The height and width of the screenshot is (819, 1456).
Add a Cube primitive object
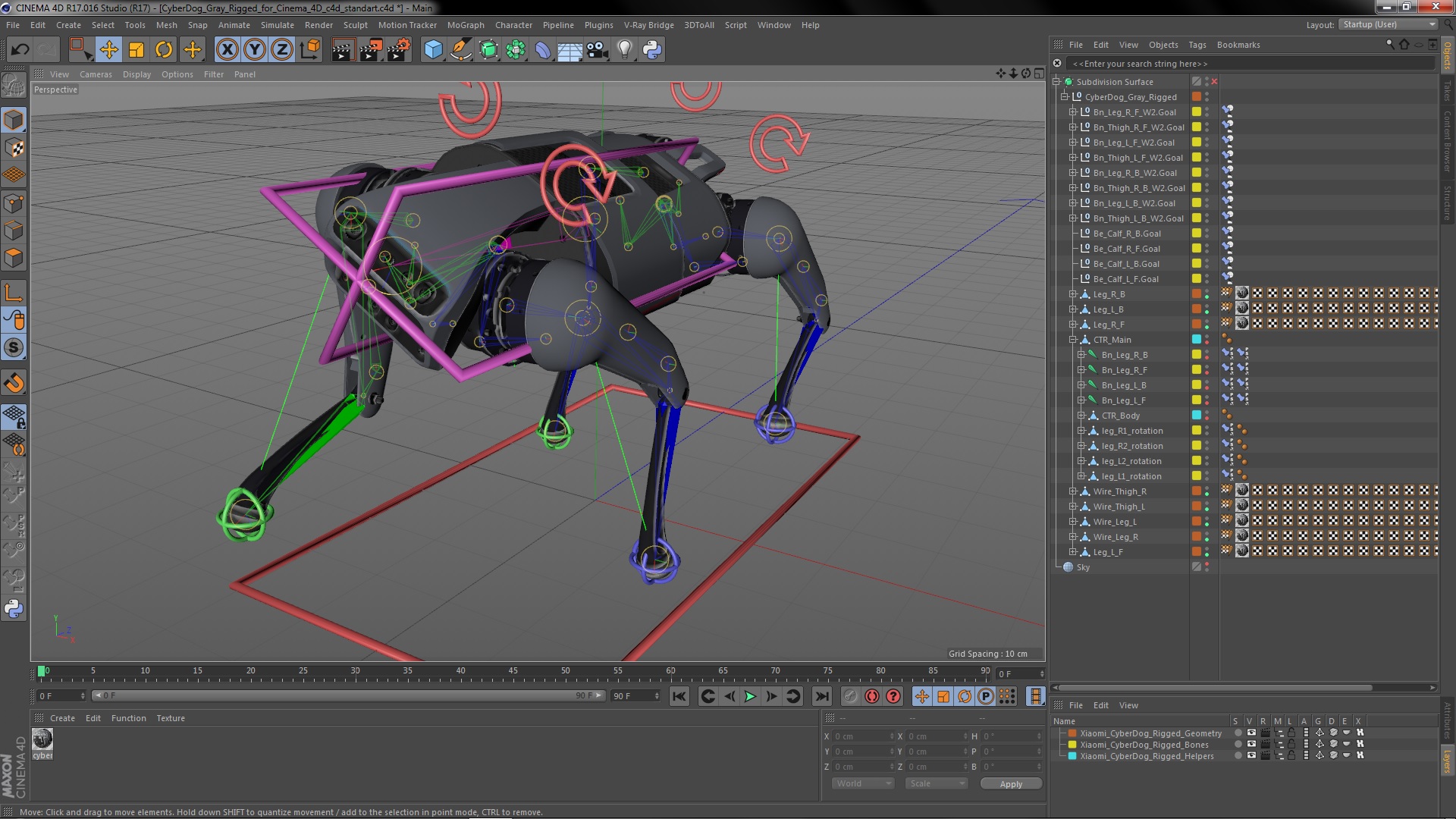433,50
